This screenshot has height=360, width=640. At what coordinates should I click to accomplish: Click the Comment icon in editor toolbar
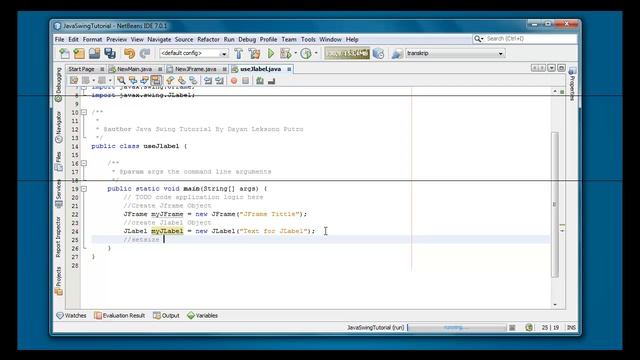[x=260, y=81]
